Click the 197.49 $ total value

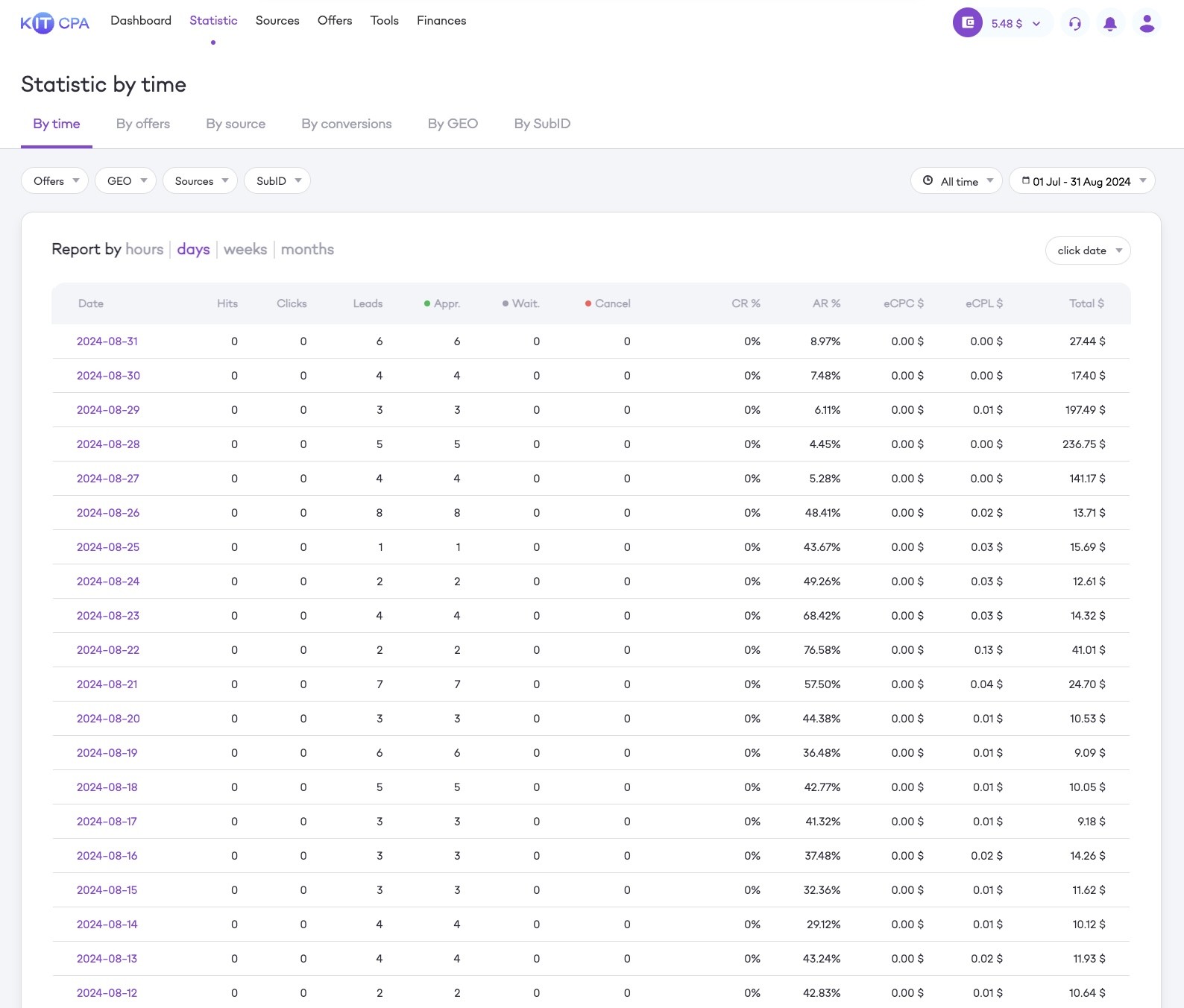pyautogui.click(x=1086, y=410)
